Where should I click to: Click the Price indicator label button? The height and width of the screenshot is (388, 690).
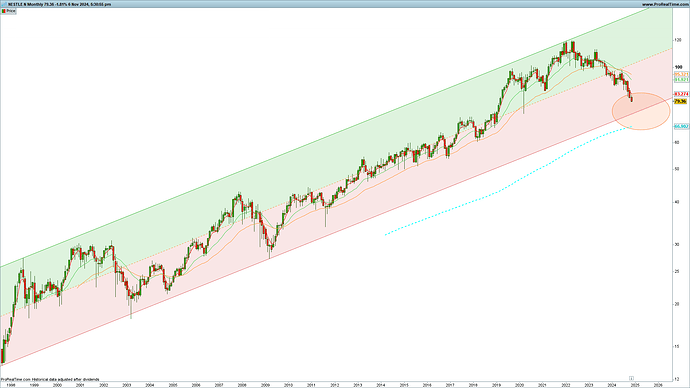point(8,11)
